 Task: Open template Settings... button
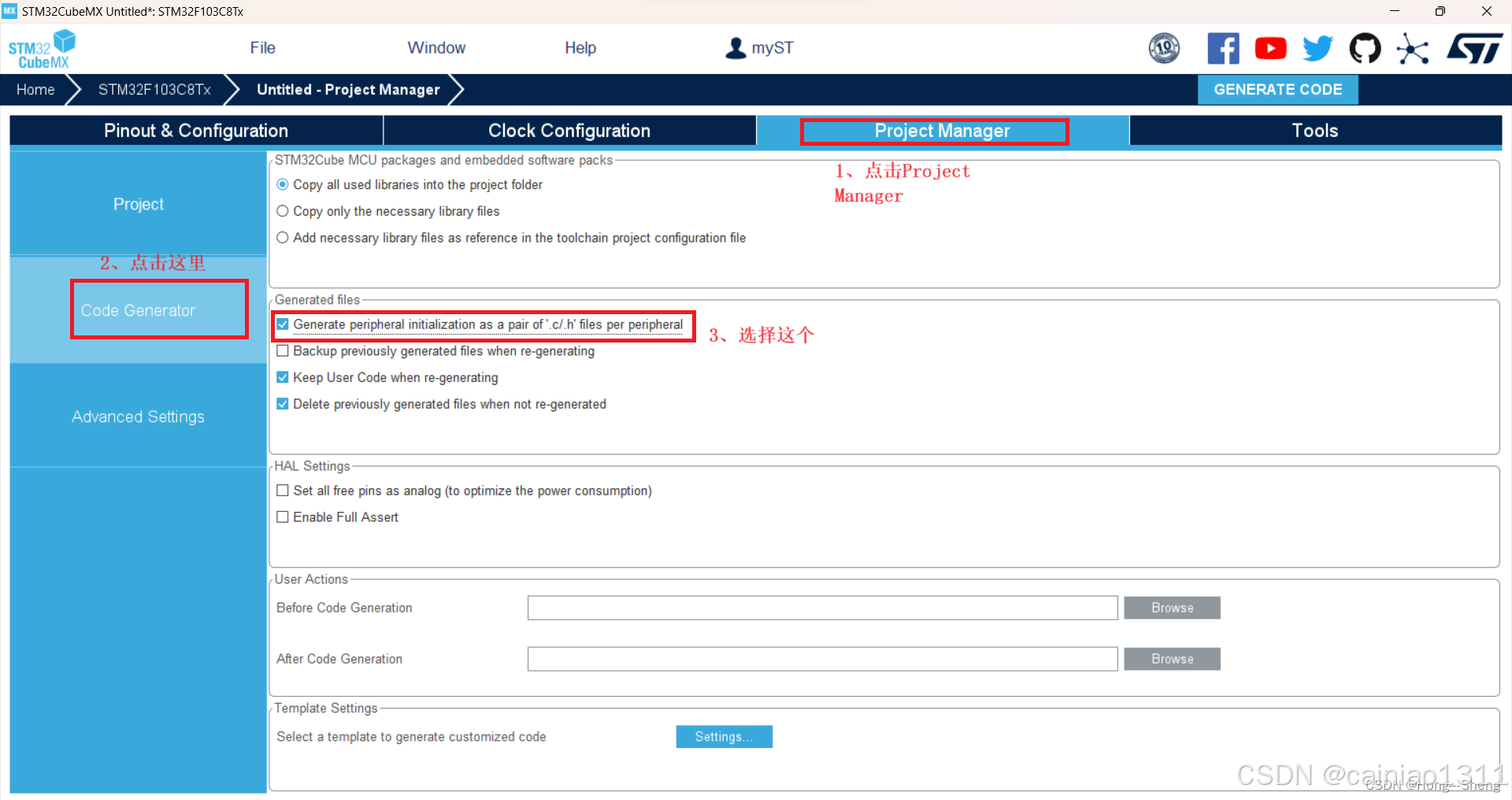tap(724, 737)
